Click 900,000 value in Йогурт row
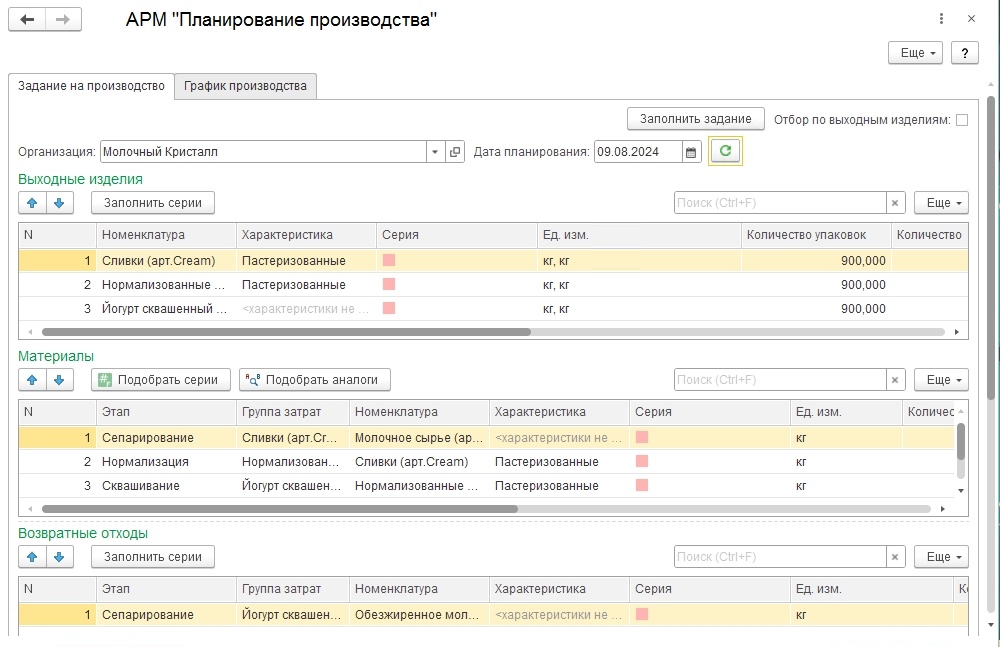 tap(863, 309)
